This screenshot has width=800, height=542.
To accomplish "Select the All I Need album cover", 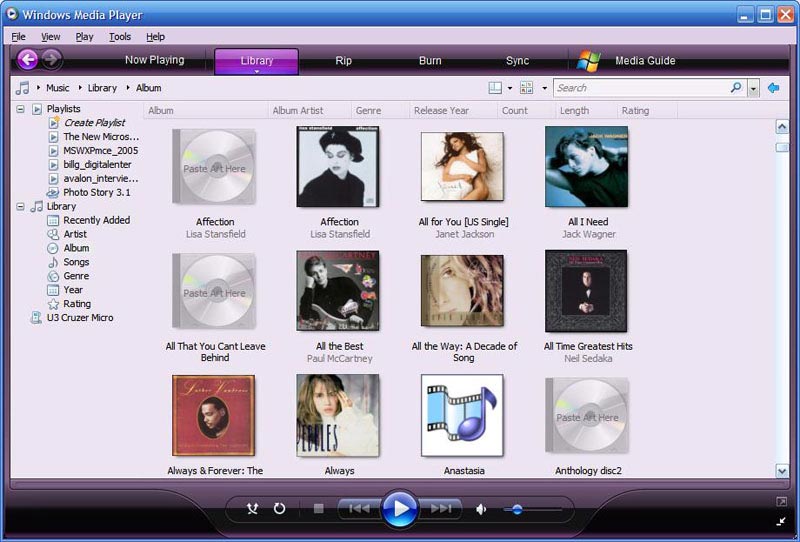I will point(586,167).
